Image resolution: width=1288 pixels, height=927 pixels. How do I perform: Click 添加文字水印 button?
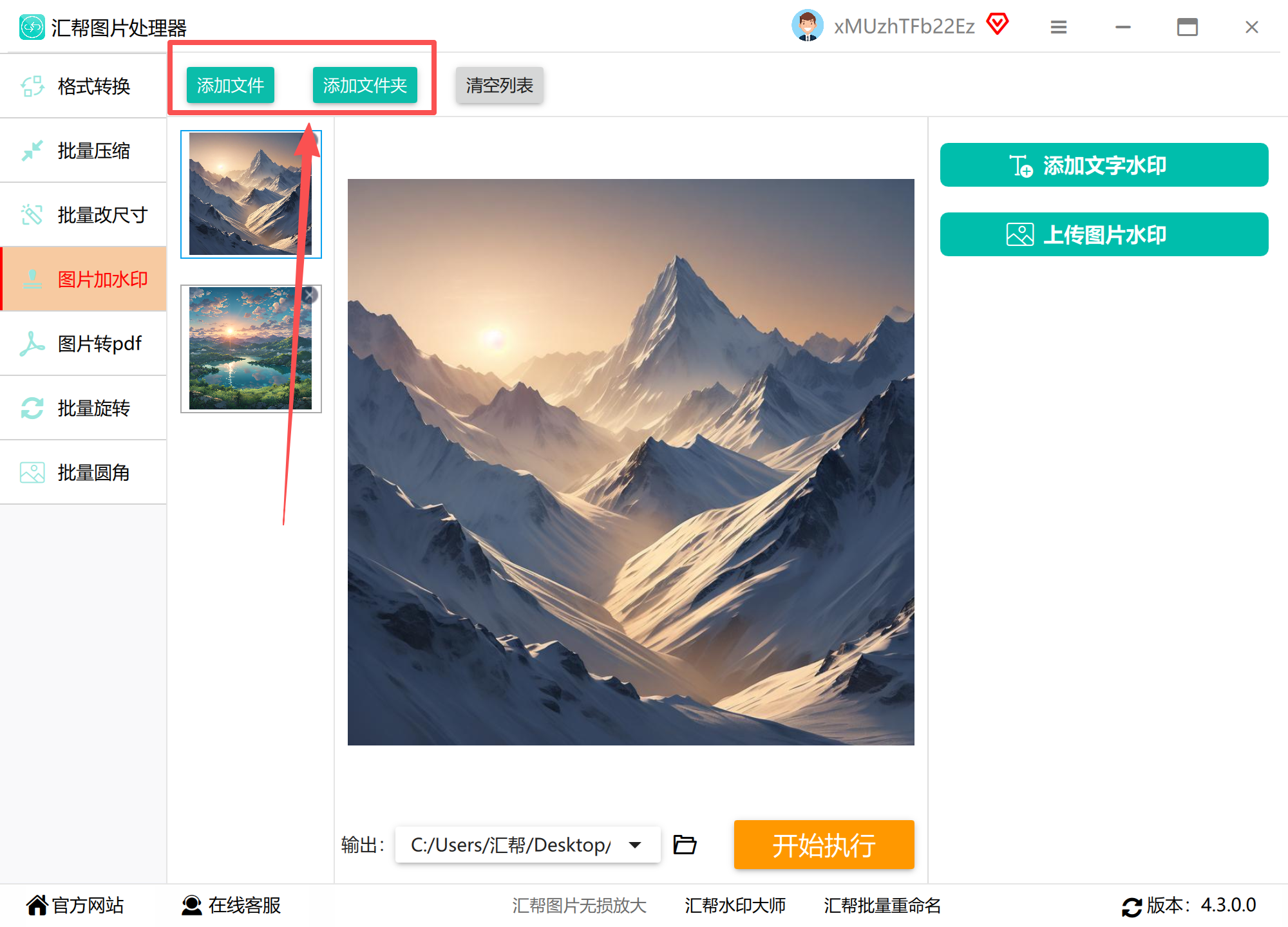[1104, 165]
